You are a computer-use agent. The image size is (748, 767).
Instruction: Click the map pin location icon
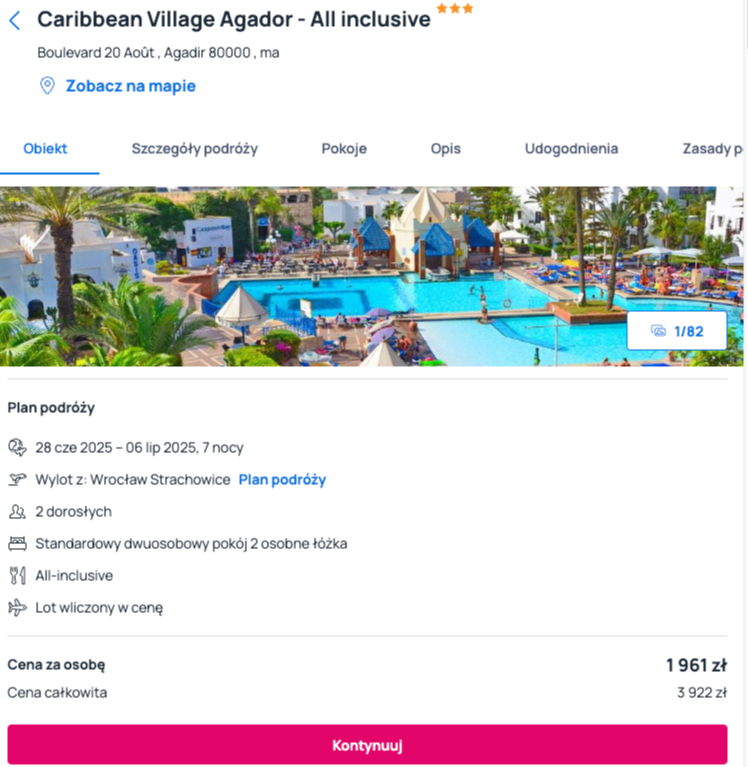tap(47, 86)
